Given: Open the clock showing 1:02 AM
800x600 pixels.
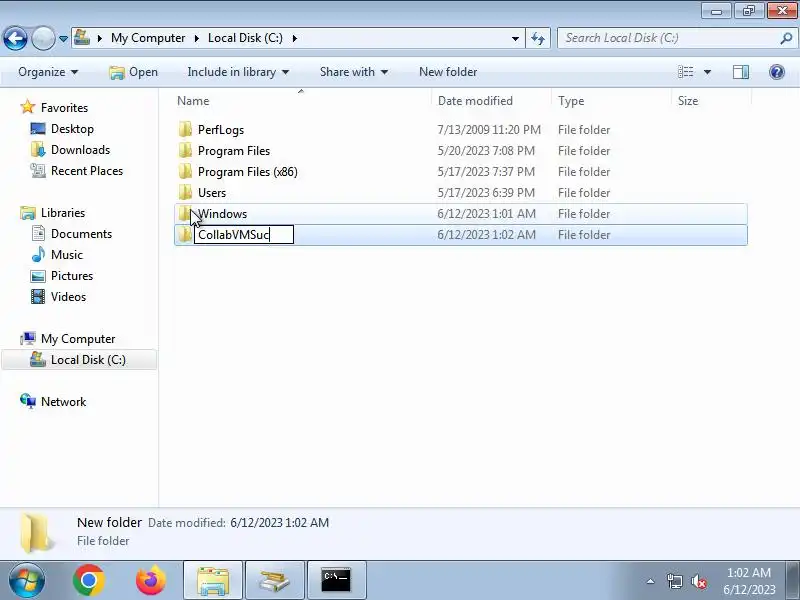Looking at the screenshot, I should coord(749,581).
